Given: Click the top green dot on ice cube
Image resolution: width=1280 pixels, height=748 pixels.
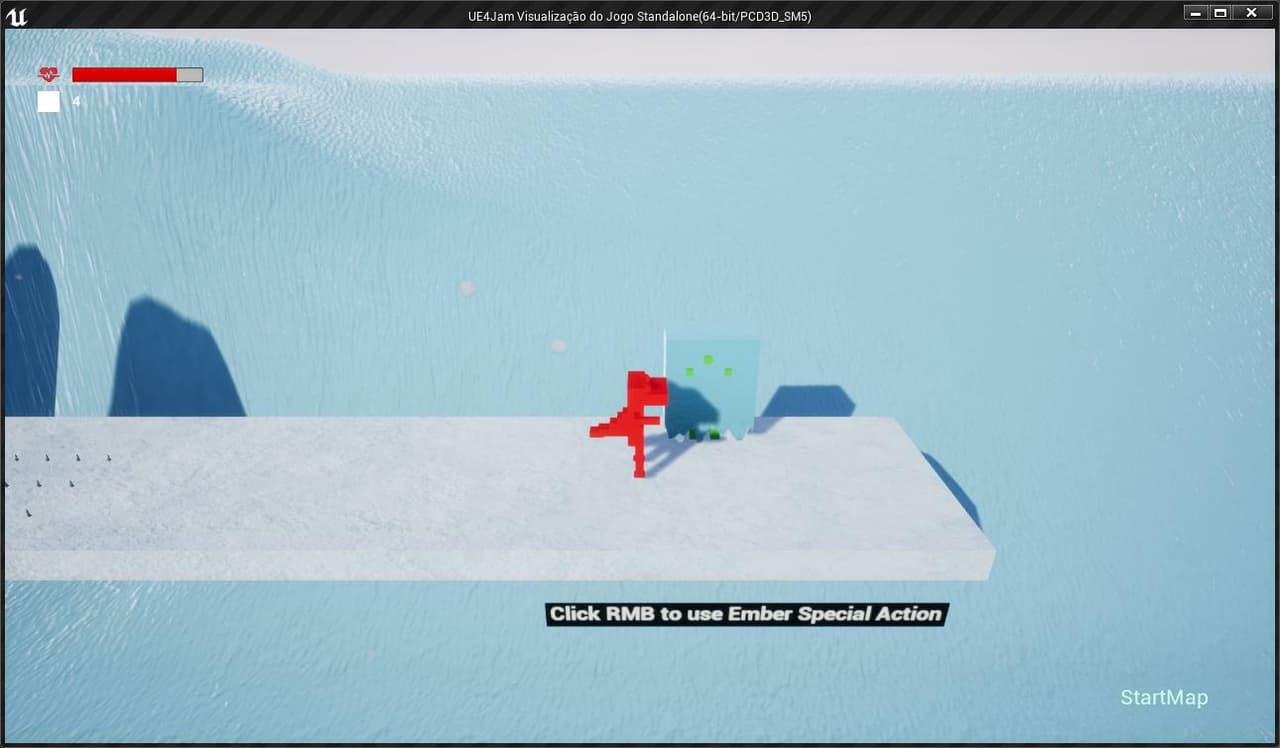Looking at the screenshot, I should (x=708, y=359).
